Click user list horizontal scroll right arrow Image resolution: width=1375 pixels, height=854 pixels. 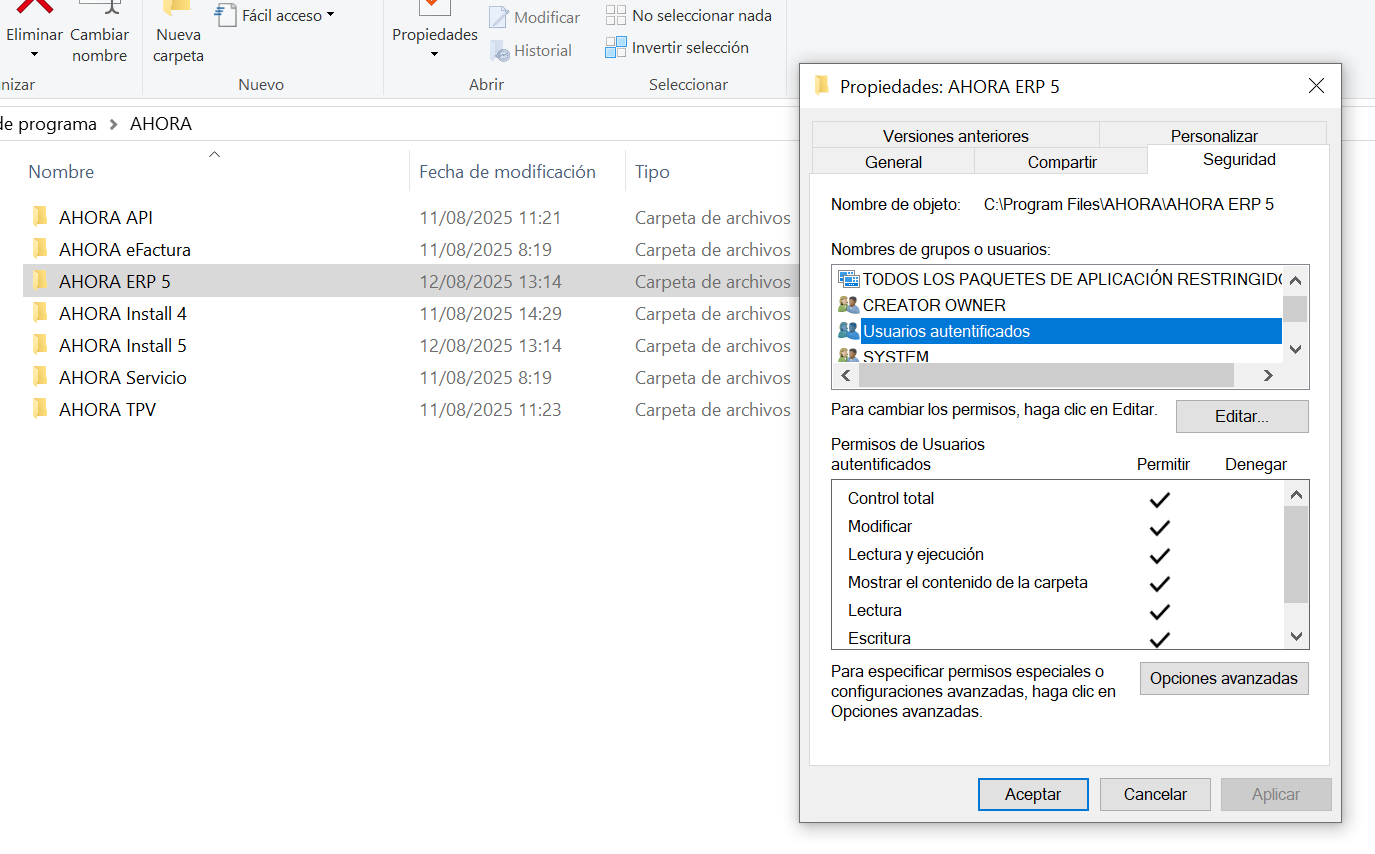click(x=1268, y=375)
